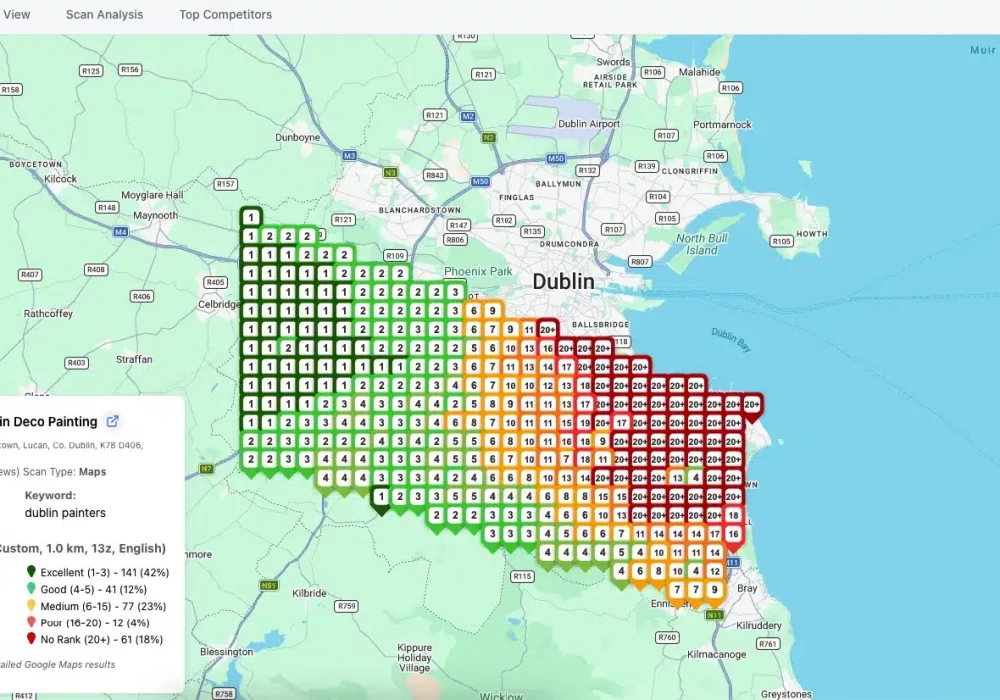This screenshot has height=700, width=1000.
Task: Click the Dublin Airport map label
Action: [590, 125]
